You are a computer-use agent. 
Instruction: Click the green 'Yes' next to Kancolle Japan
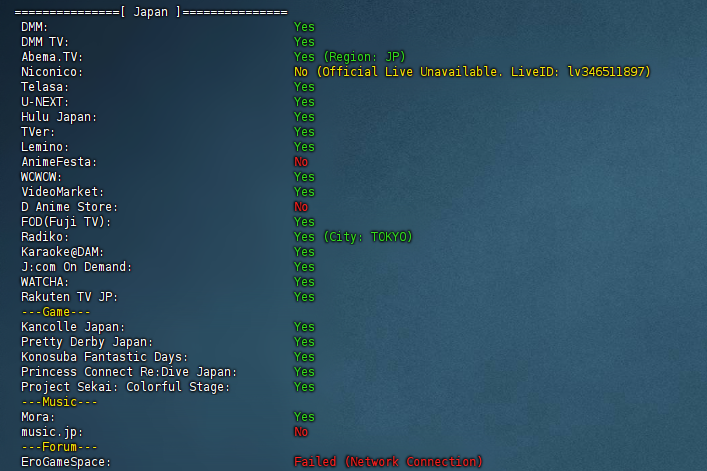pos(304,327)
